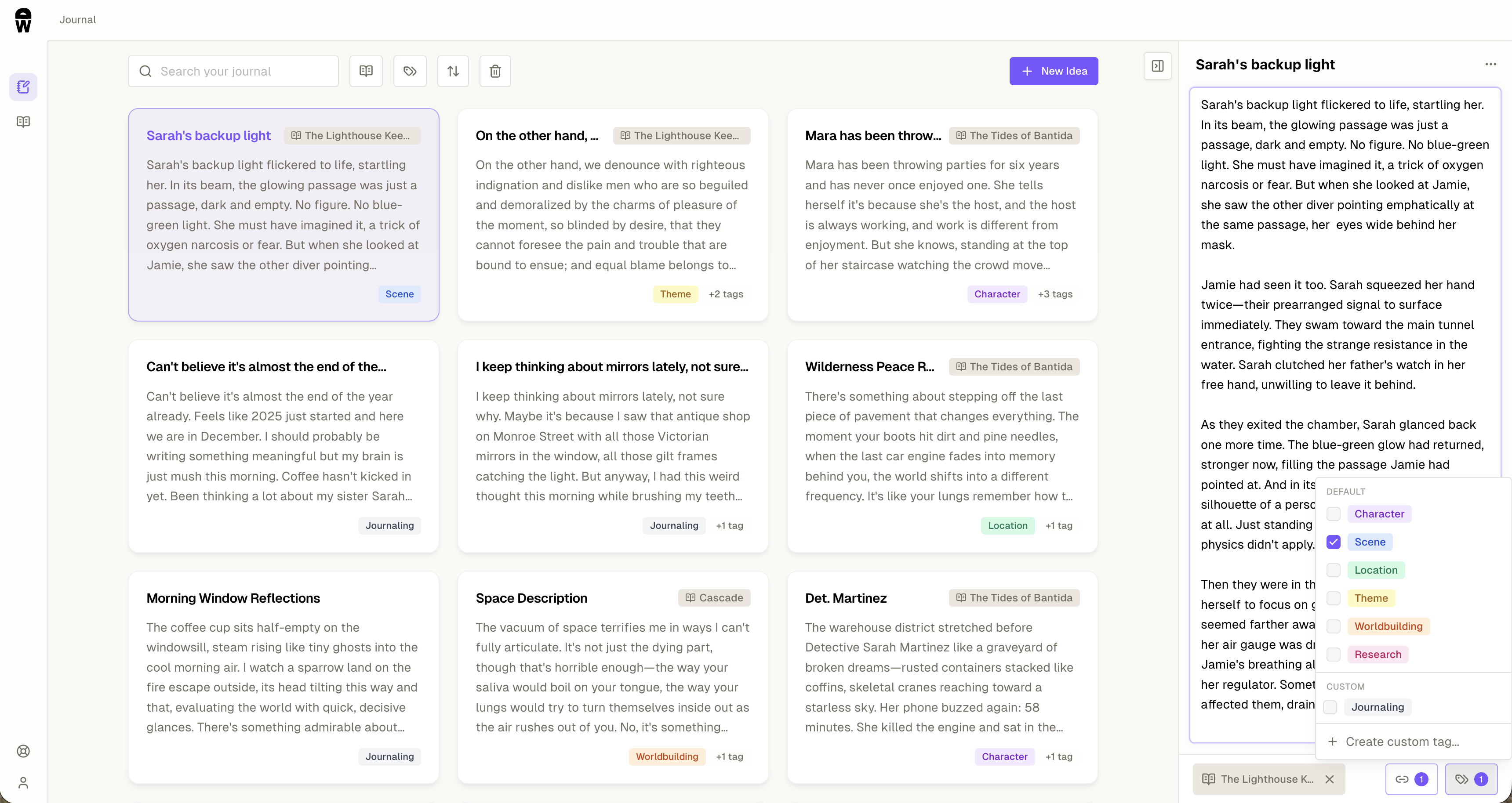Click the Character tag on Mara card
Screen dimensions: 1512x803
[x=997, y=294]
